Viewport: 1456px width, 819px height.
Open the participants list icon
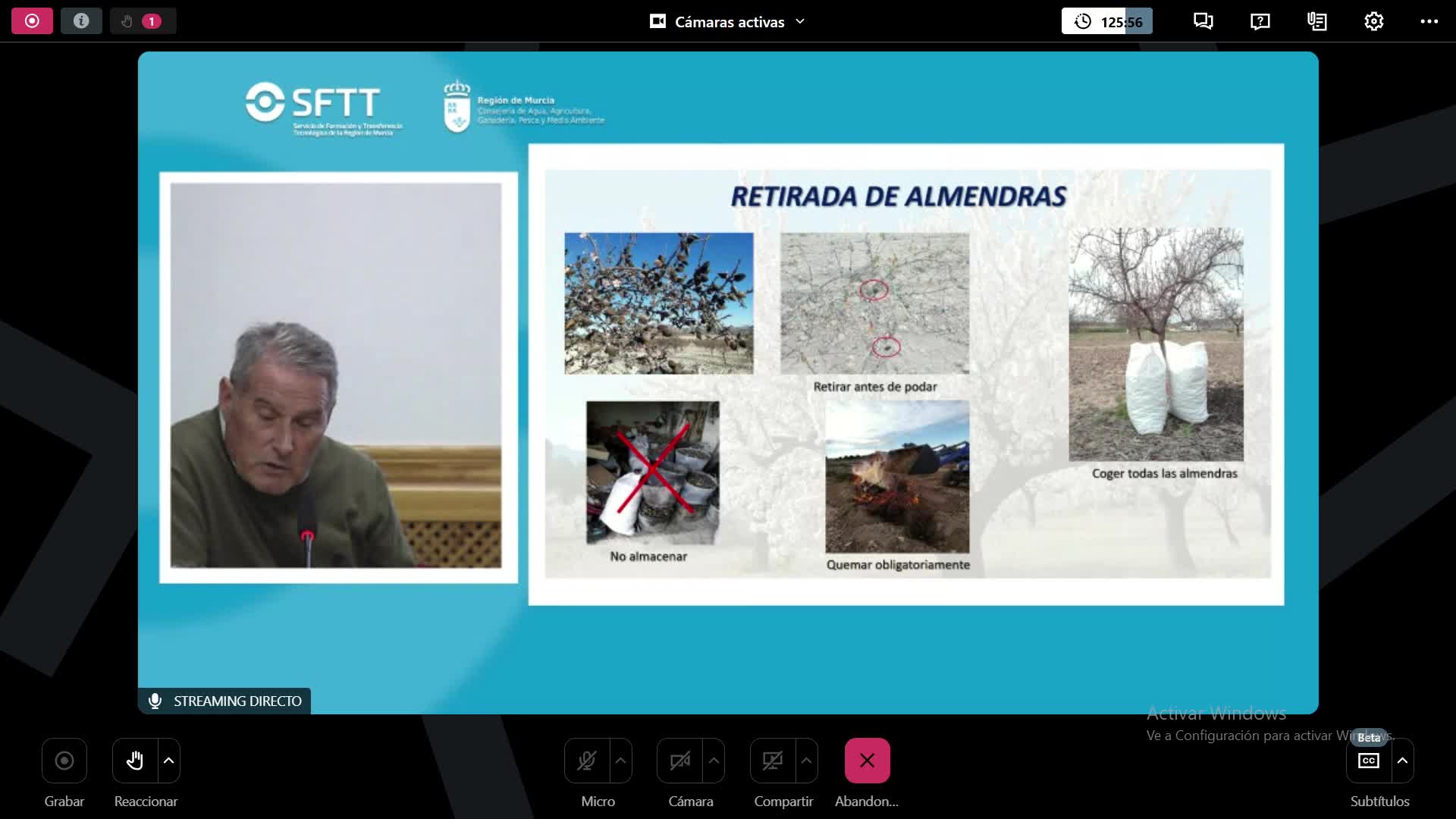[1317, 21]
